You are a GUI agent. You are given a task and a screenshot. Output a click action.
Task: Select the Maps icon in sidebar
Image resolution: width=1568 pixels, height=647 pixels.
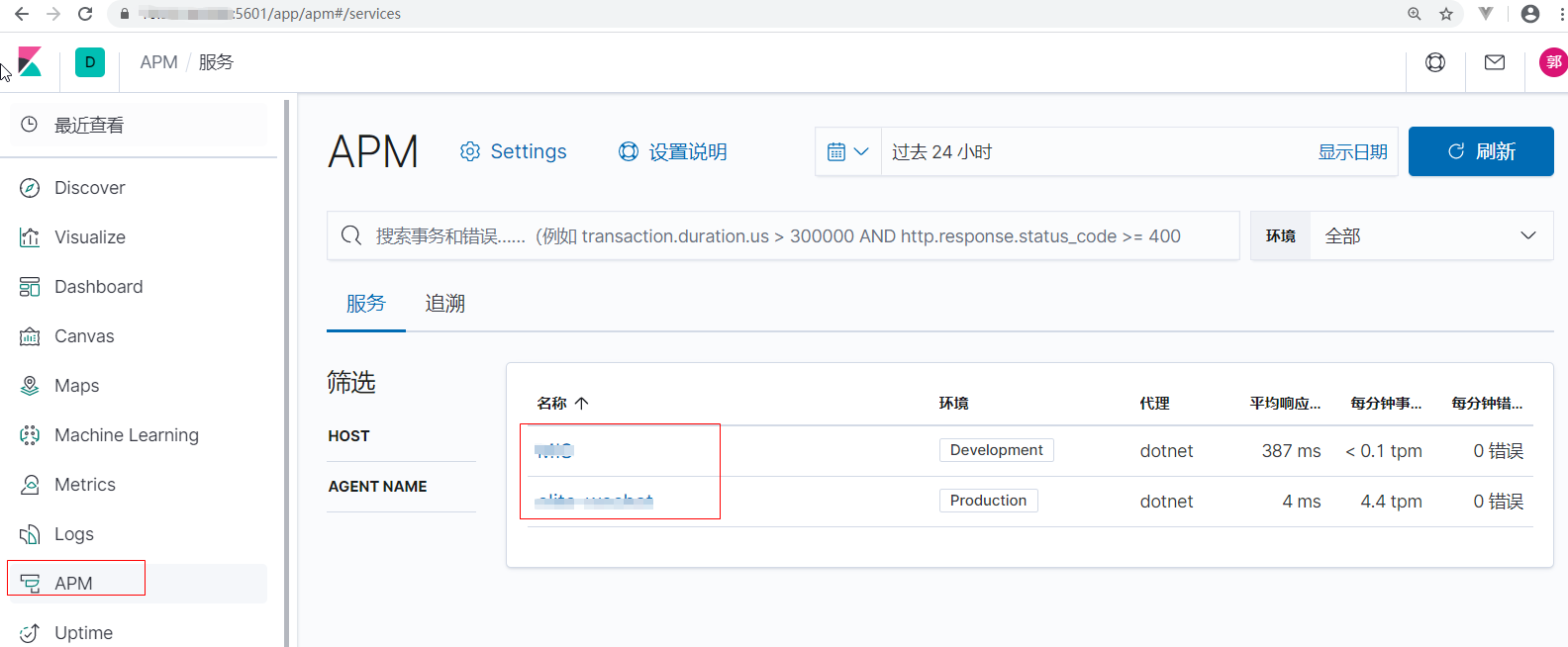tap(30, 386)
